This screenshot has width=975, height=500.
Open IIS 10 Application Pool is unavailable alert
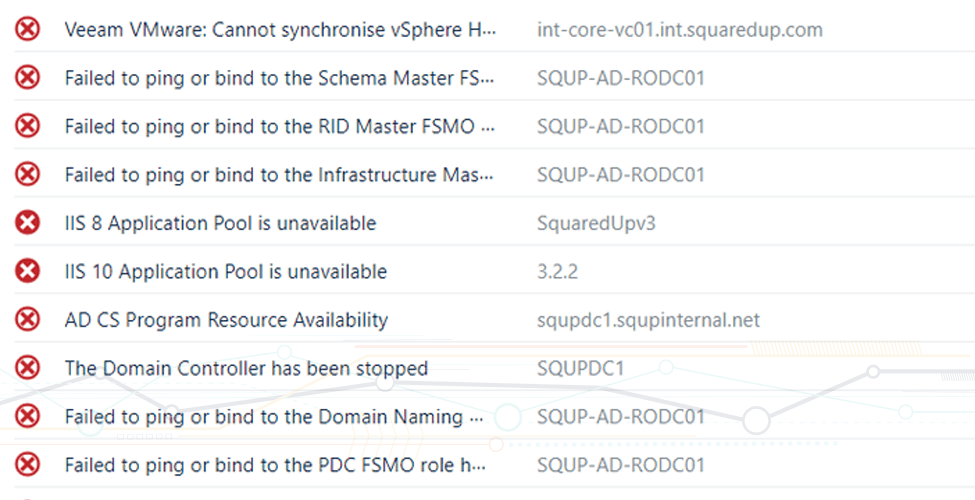point(225,272)
